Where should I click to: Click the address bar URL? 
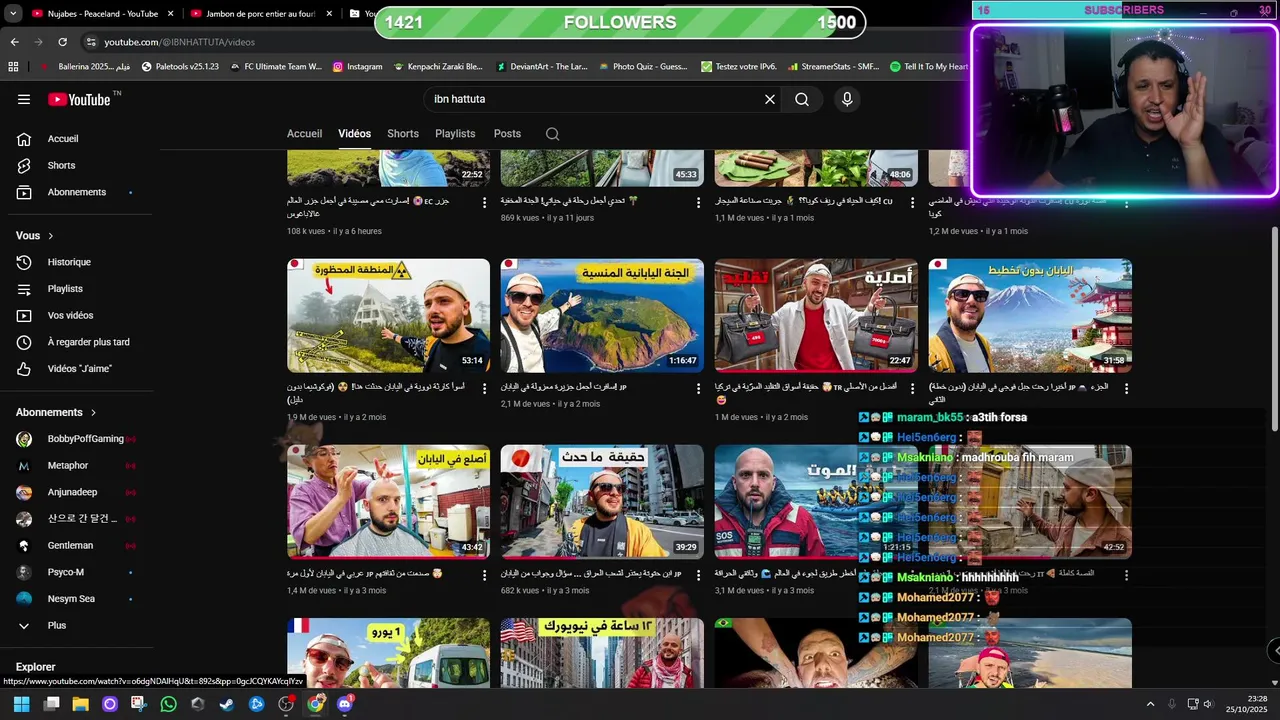tap(180, 42)
